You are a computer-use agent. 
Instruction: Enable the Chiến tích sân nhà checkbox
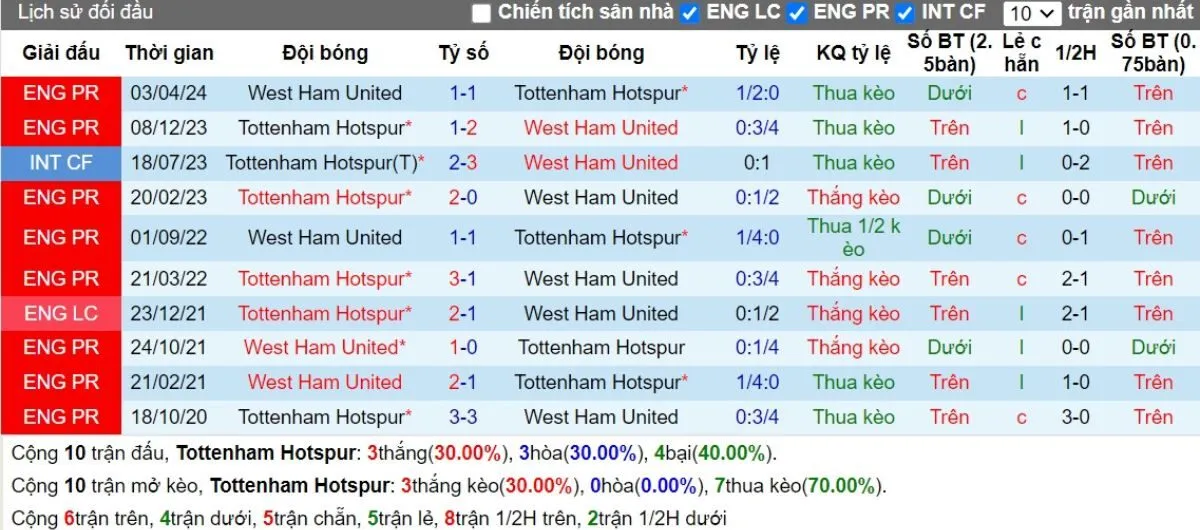point(482,13)
